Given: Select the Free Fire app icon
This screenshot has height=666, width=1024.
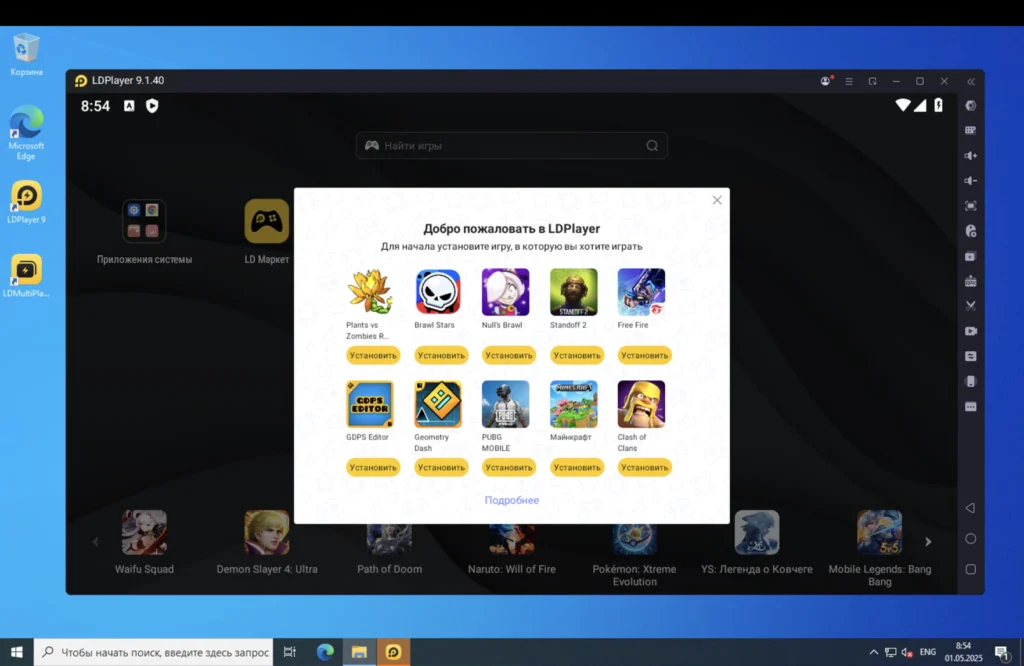Looking at the screenshot, I should click(x=642, y=292).
